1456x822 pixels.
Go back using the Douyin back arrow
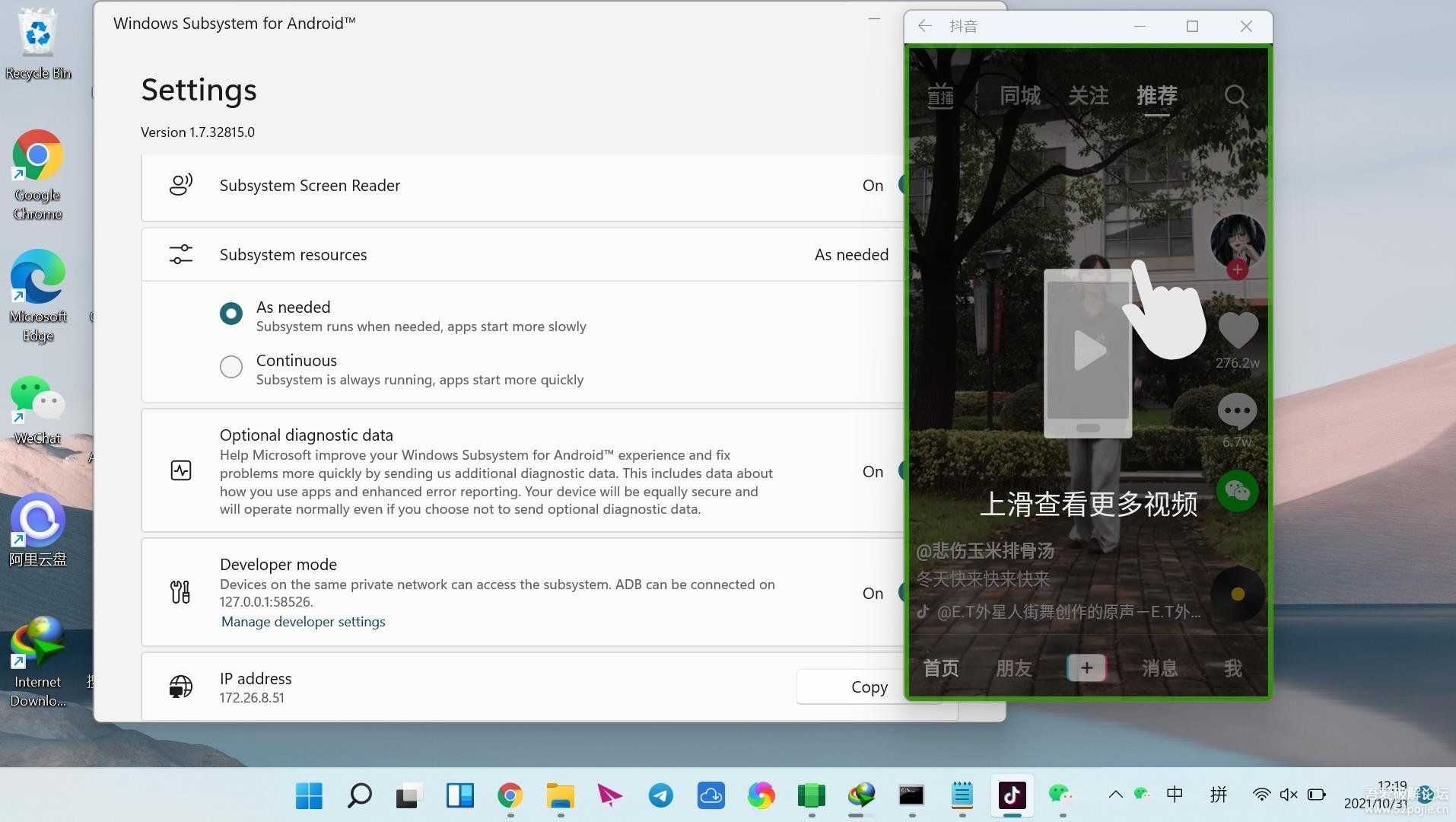[x=924, y=25]
